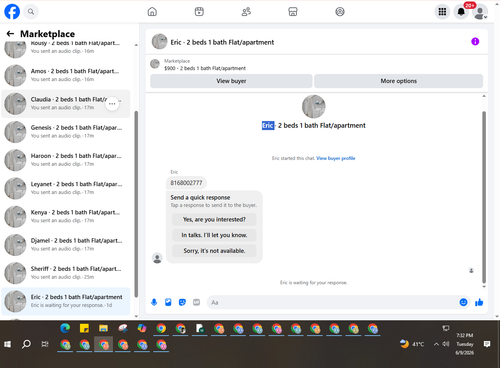Open the GIF picker icon
The width and height of the screenshot is (500, 368).
pyautogui.click(x=196, y=302)
